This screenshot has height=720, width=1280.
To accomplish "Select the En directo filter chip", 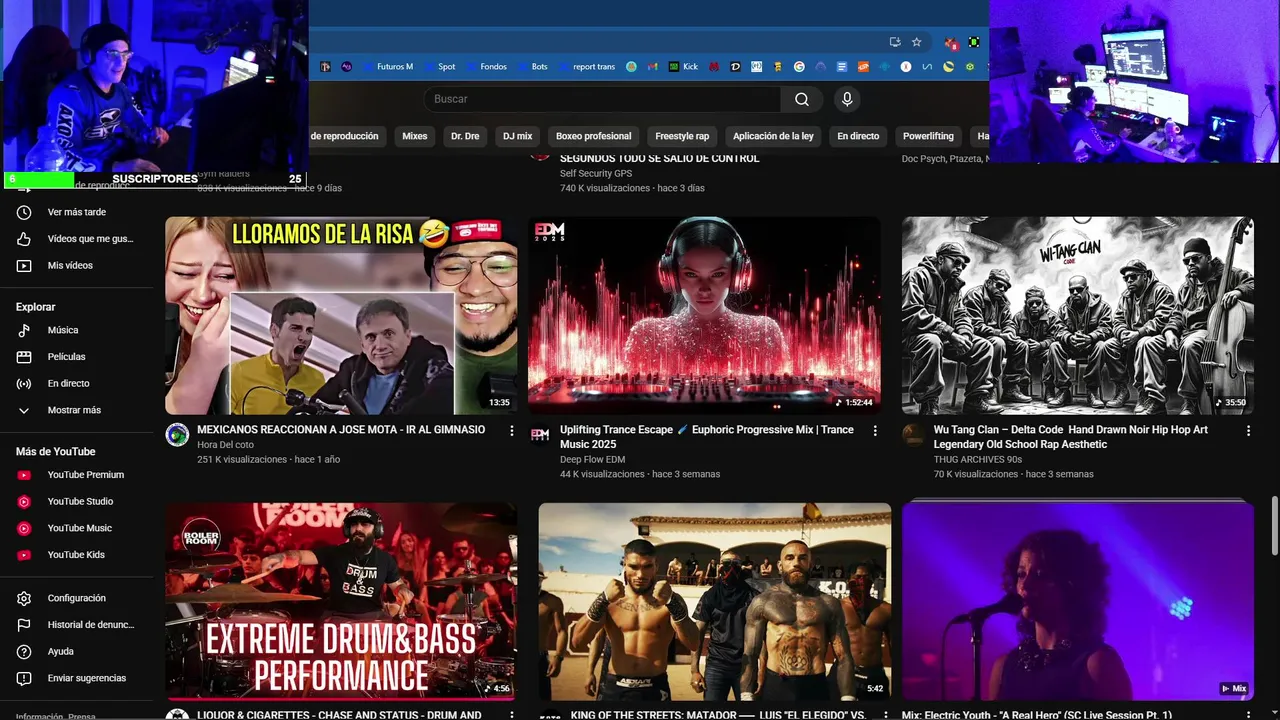I will coord(858,136).
